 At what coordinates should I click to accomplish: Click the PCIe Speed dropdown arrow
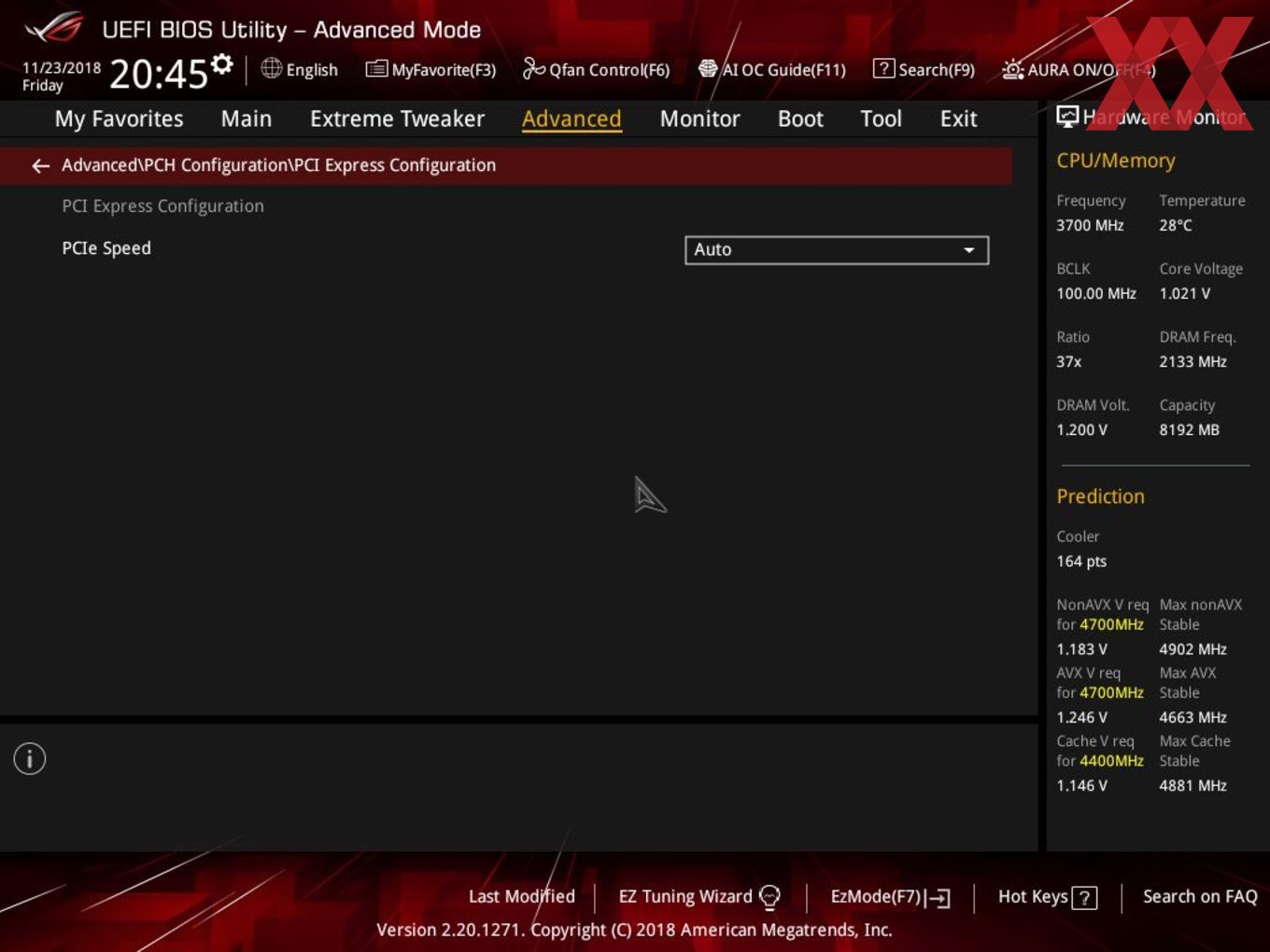point(969,250)
